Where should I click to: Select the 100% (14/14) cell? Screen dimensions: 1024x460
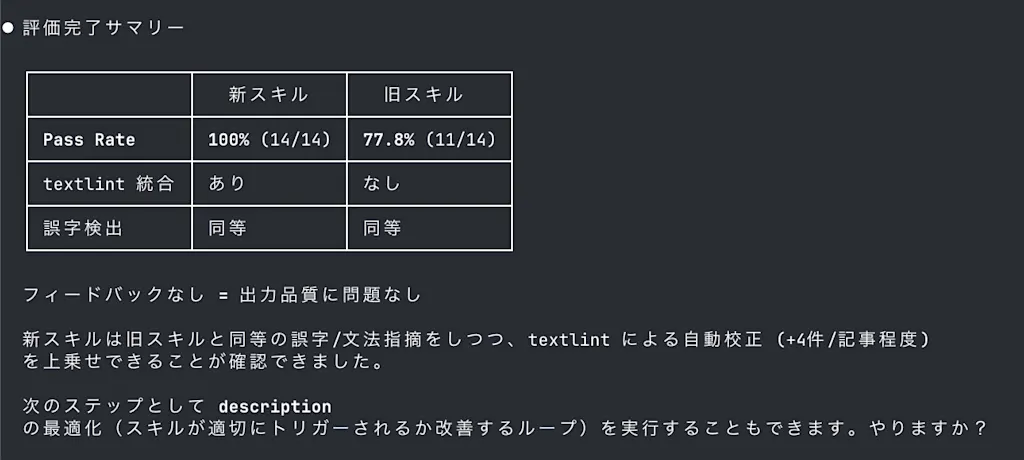pos(269,140)
